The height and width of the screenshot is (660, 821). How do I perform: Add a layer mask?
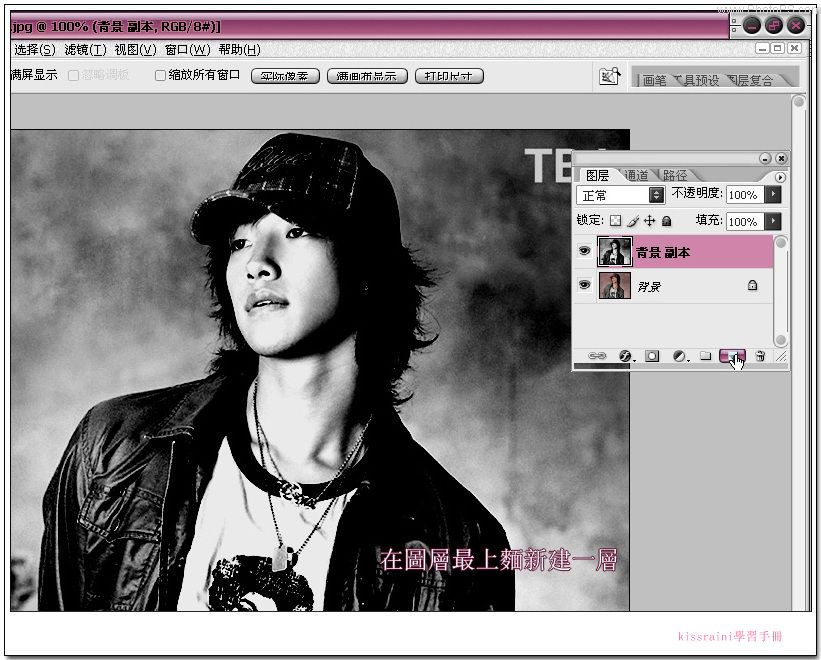[652, 356]
